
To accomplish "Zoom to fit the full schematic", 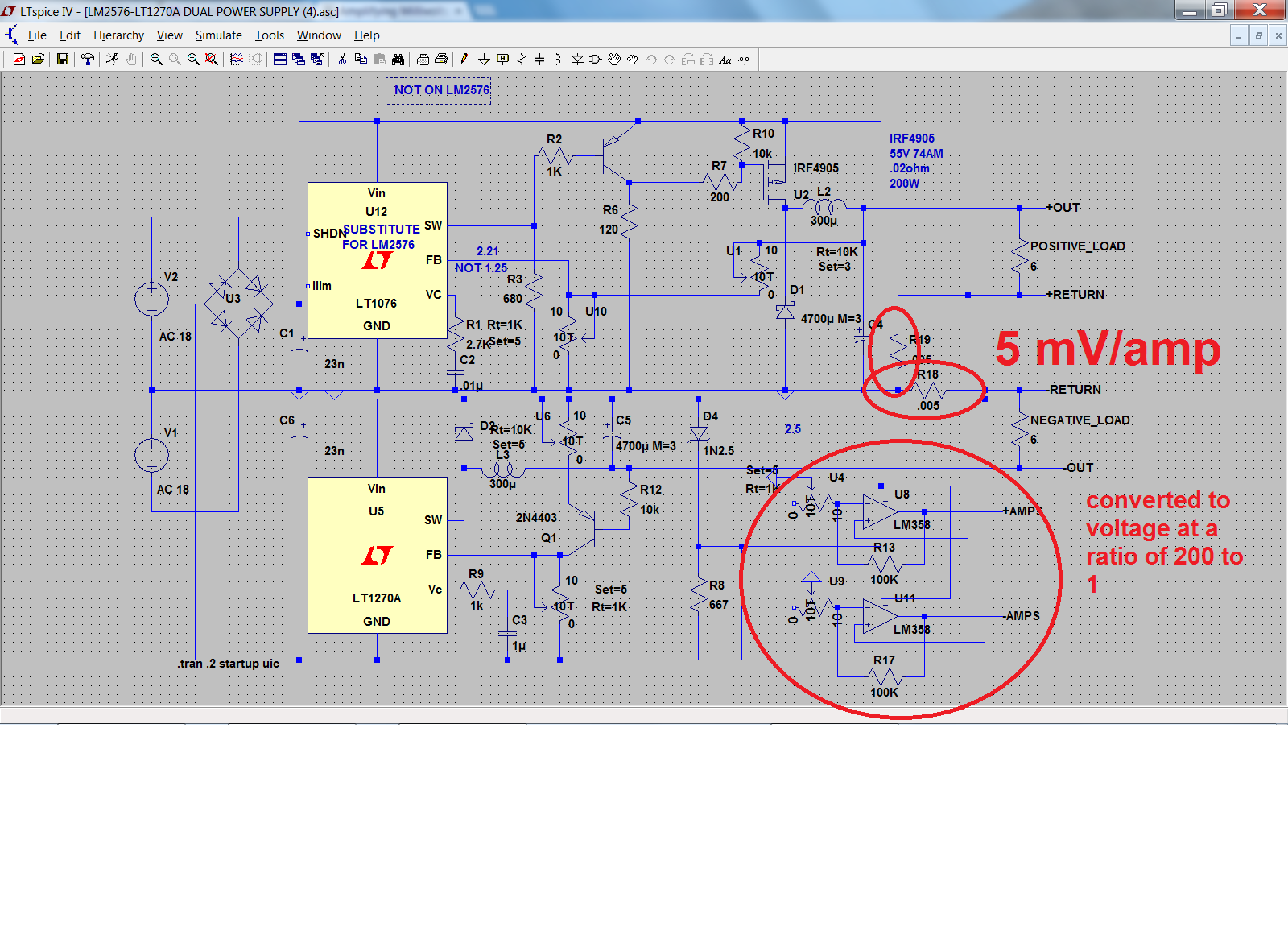I will point(212,59).
